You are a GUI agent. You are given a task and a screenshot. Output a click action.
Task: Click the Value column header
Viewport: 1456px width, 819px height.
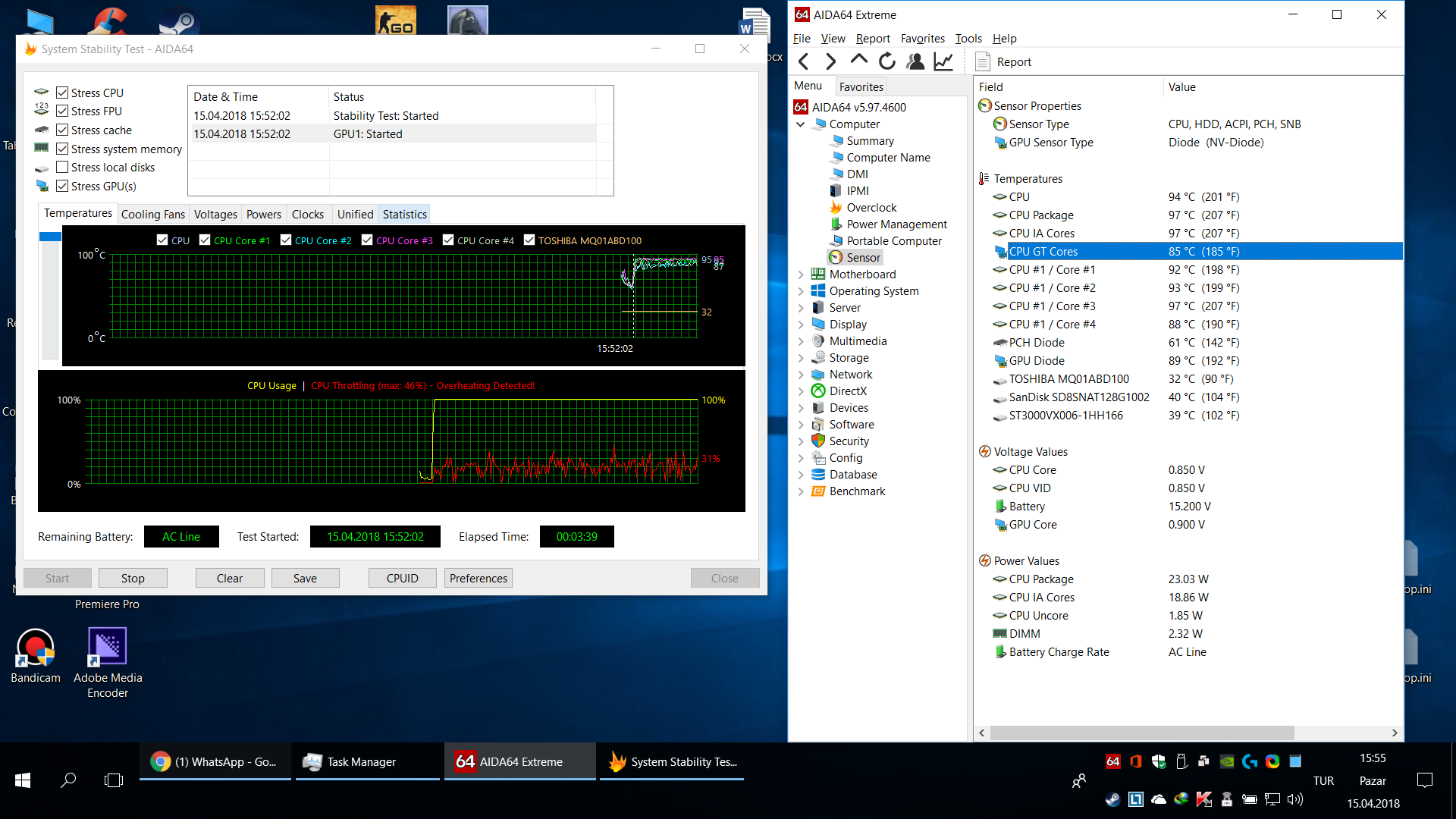pyautogui.click(x=1282, y=87)
